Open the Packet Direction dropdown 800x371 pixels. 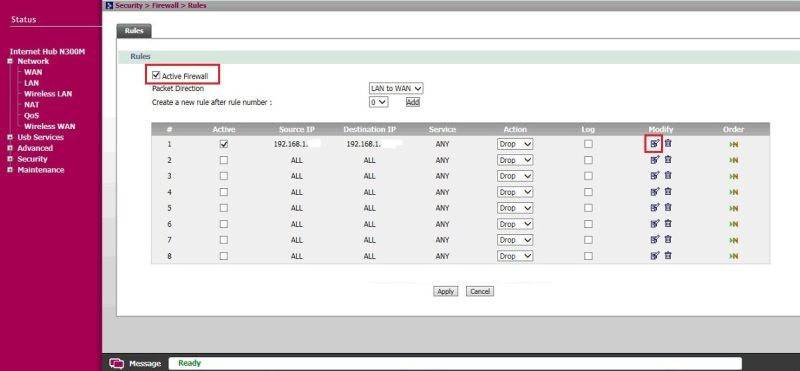(396, 88)
